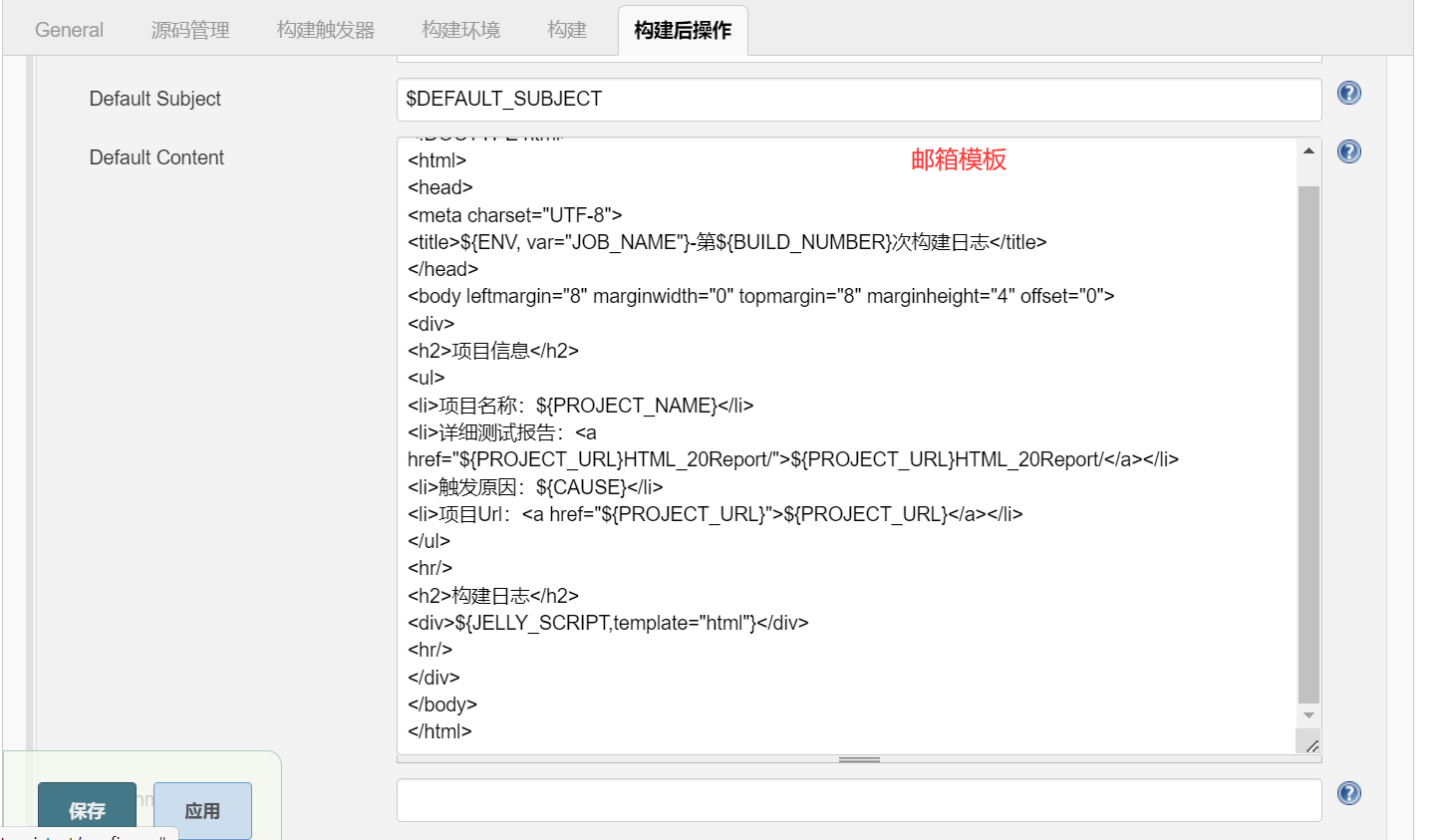This screenshot has height=840, width=1440.
Task: Click the <html> opening line
Action: click(436, 160)
